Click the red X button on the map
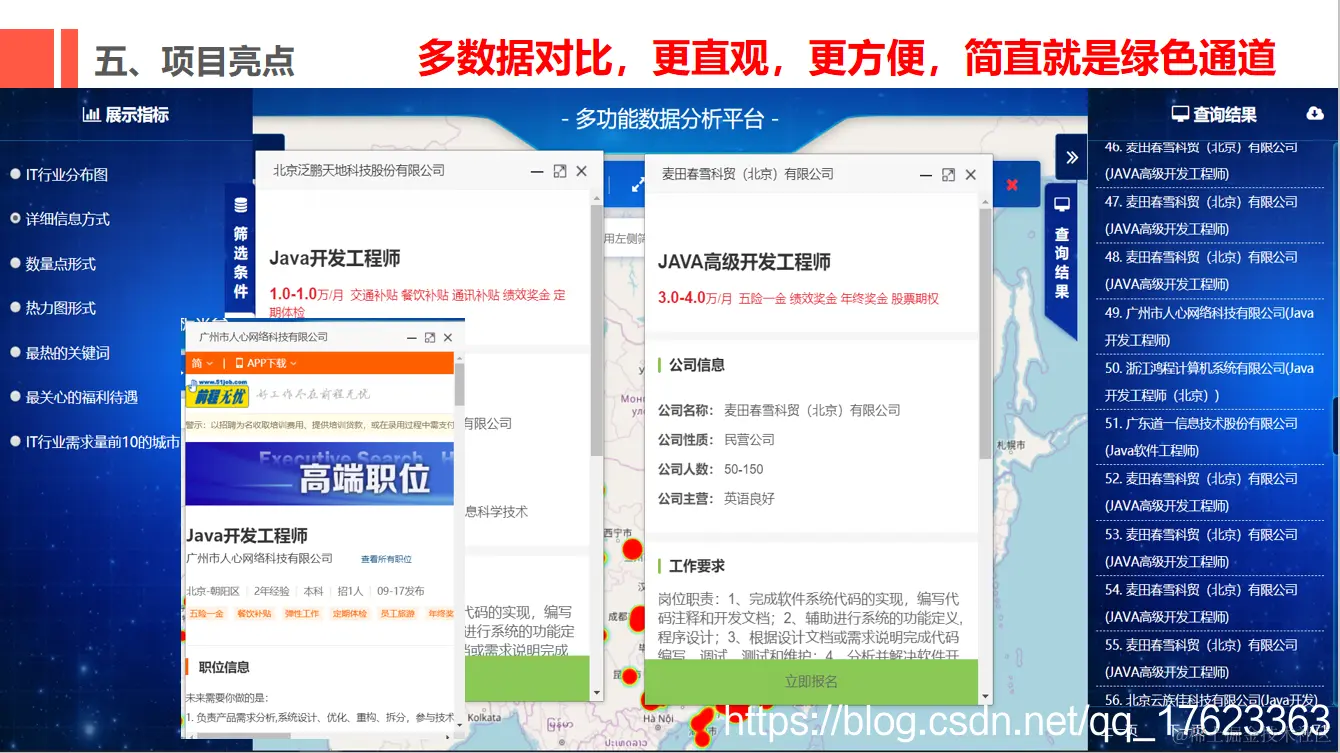This screenshot has height=753, width=1340. [1013, 184]
